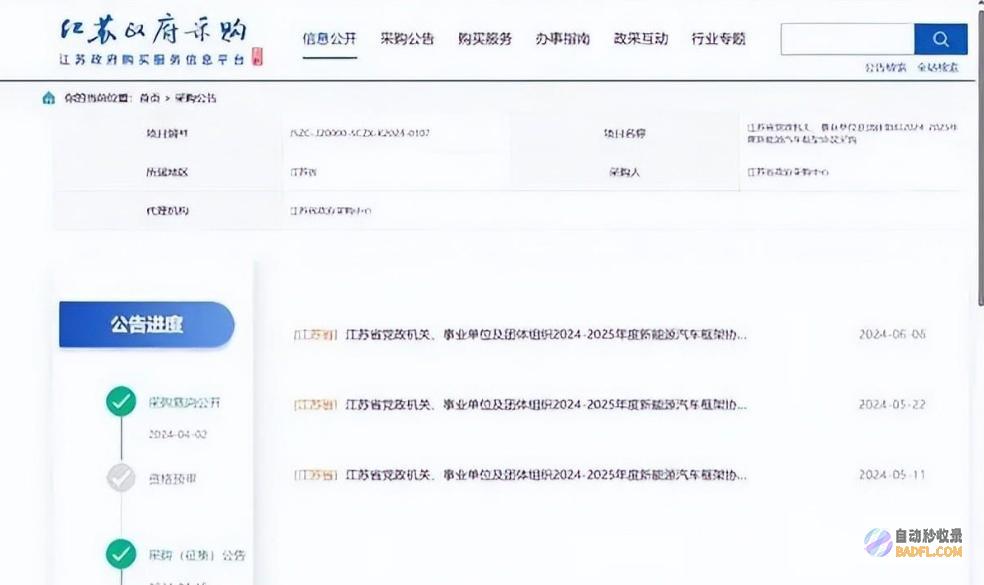984x585 pixels.
Task: Select the 资格预审 progress step
Action: [x=173, y=479]
